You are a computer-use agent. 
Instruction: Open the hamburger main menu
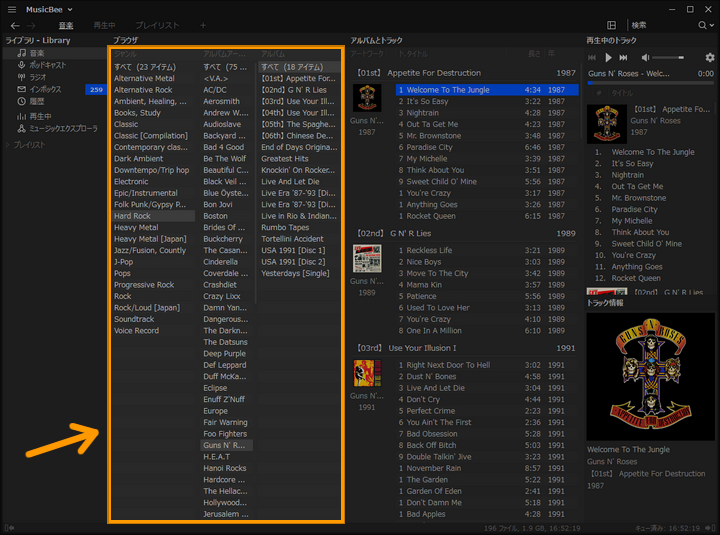[x=12, y=9]
